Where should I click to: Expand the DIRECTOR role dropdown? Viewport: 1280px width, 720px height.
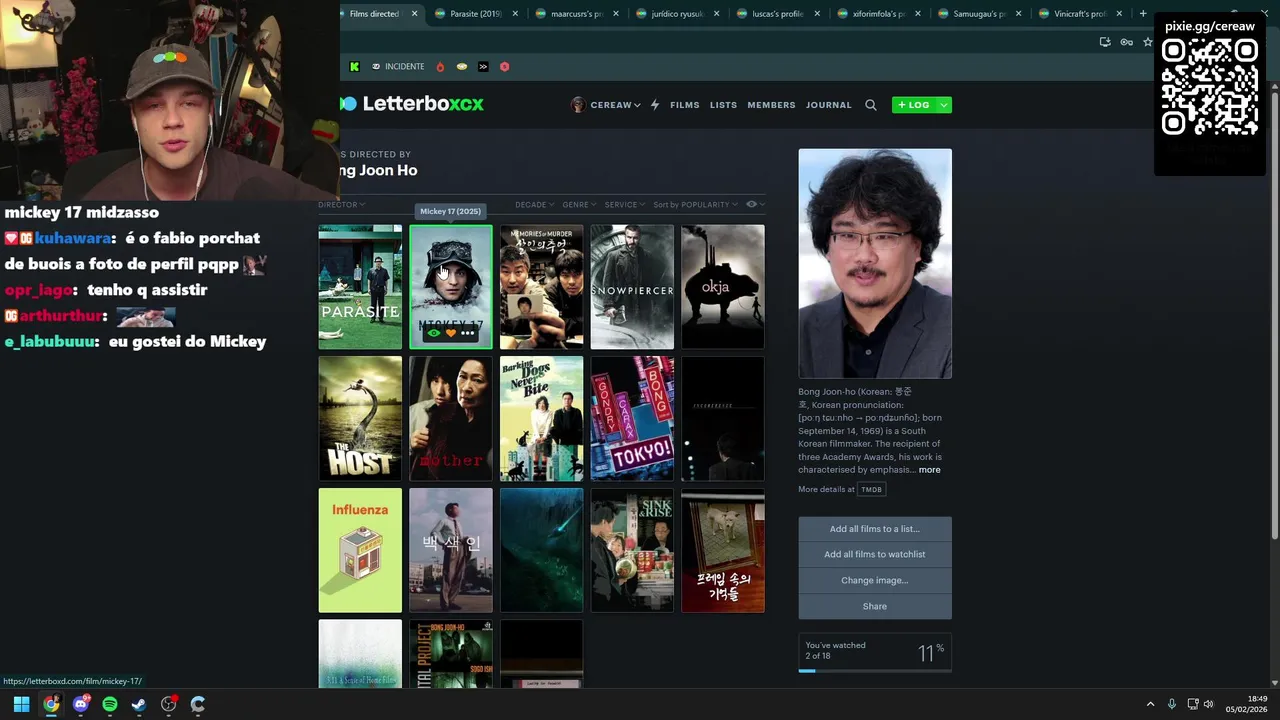coord(342,205)
